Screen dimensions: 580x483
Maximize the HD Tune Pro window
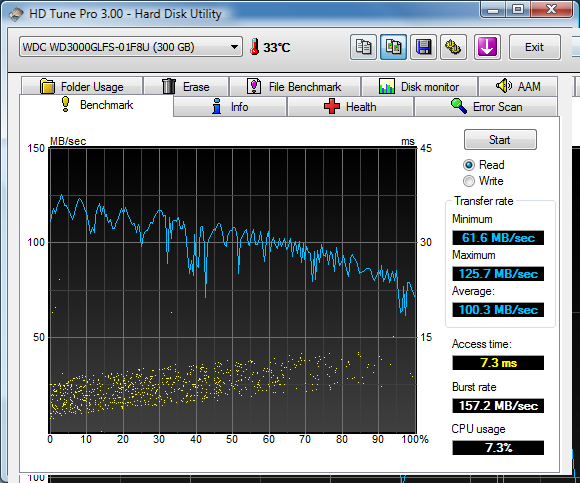pyautogui.click(x=517, y=10)
